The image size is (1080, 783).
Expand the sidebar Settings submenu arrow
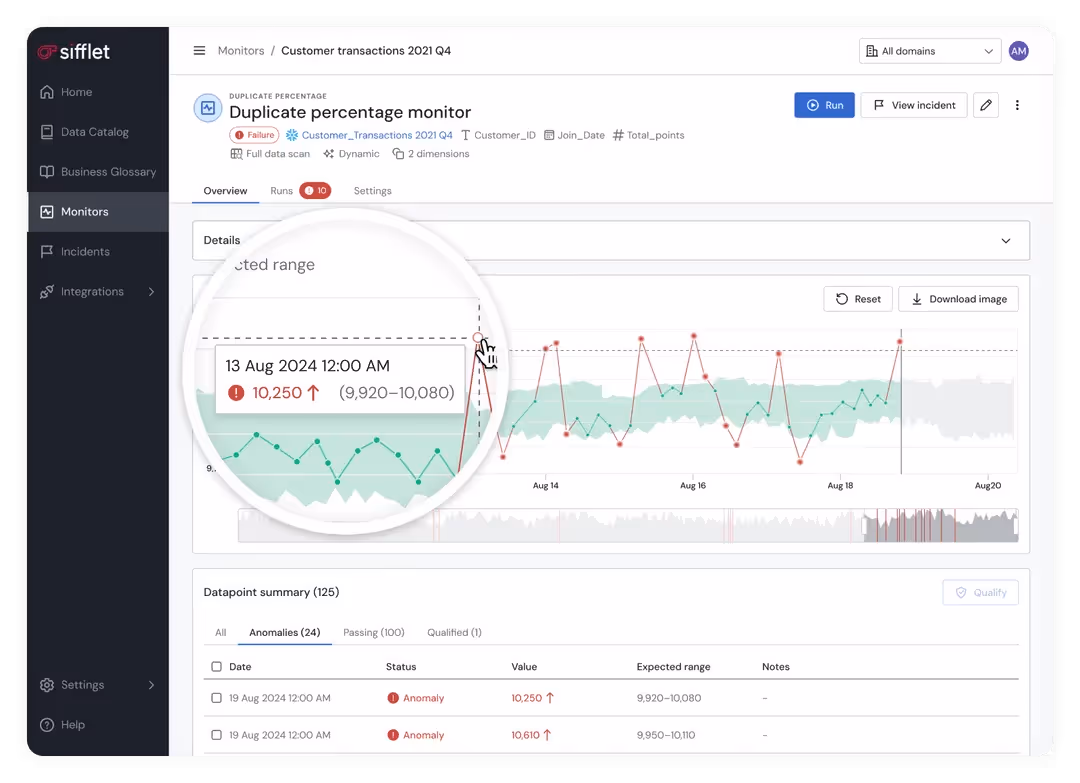(x=152, y=685)
